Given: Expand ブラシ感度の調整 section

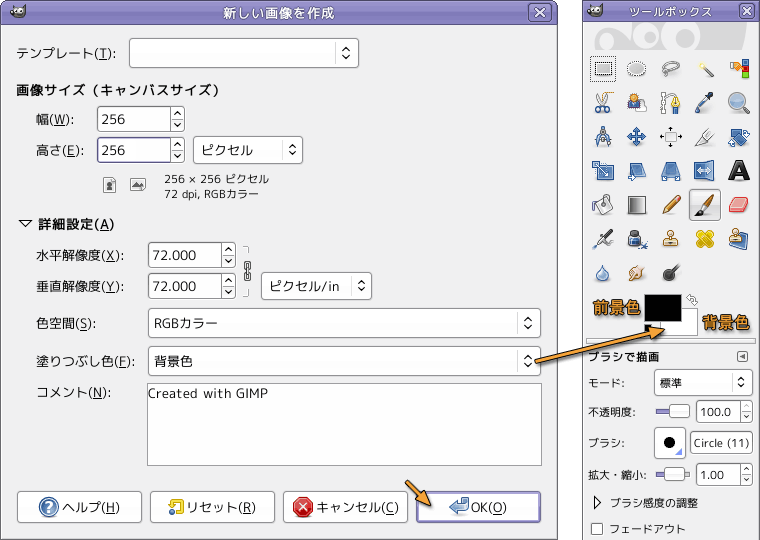Looking at the screenshot, I should (x=597, y=503).
